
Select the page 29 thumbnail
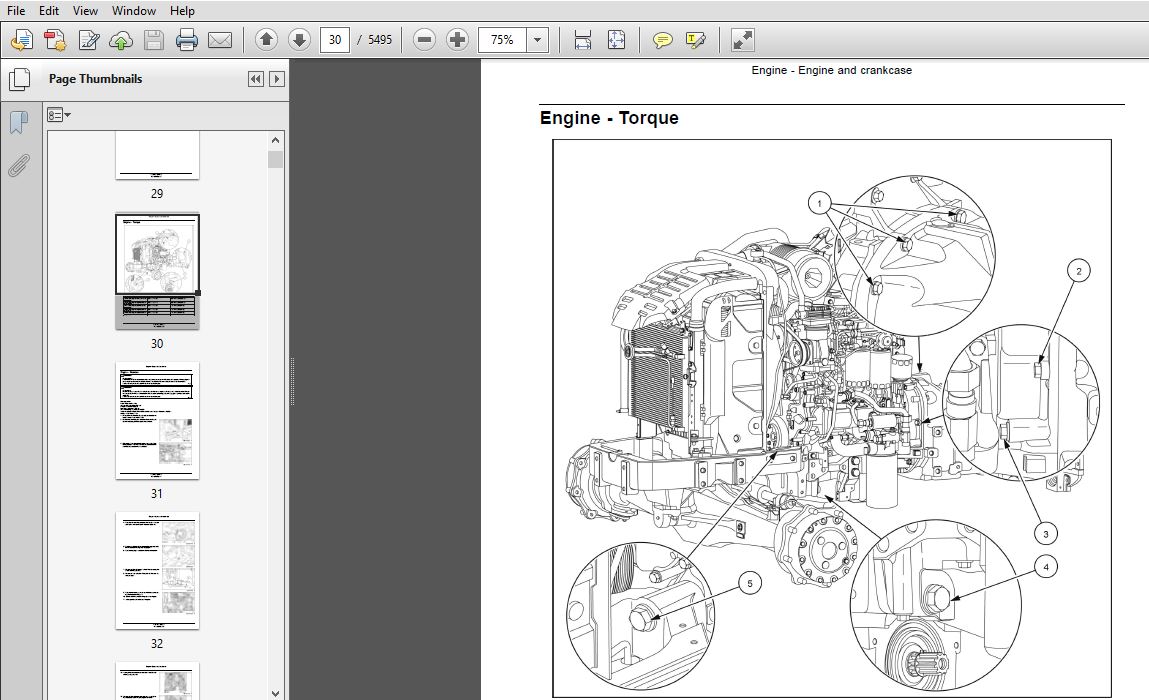pyautogui.click(x=157, y=155)
